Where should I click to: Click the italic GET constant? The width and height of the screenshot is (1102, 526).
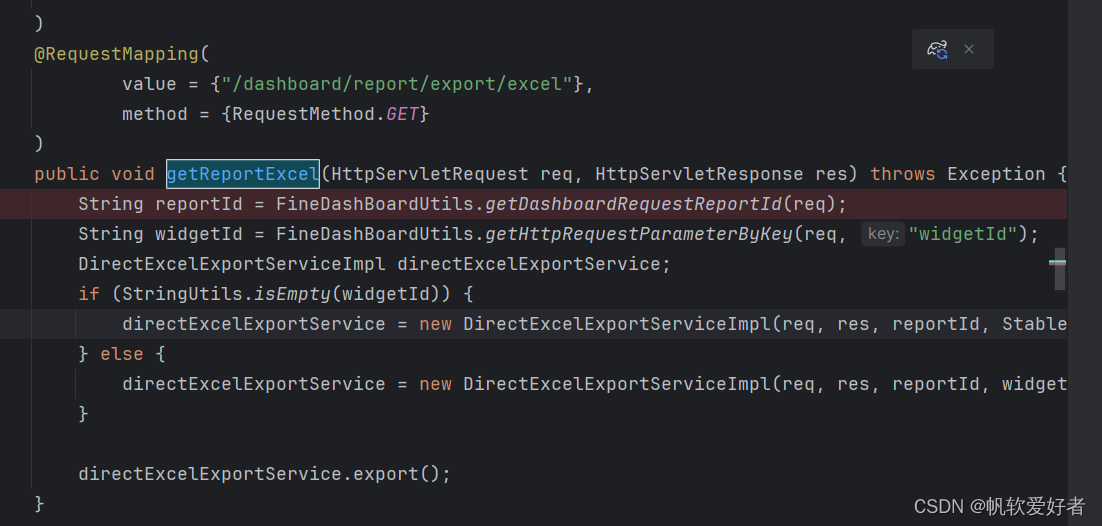(402, 114)
